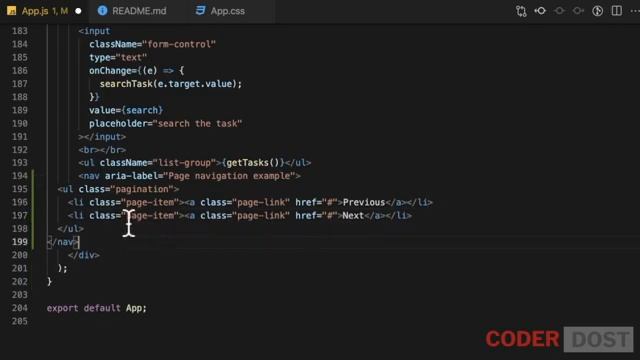Click line number 187 in the gutter
This screenshot has height=360, width=640.
20,84
